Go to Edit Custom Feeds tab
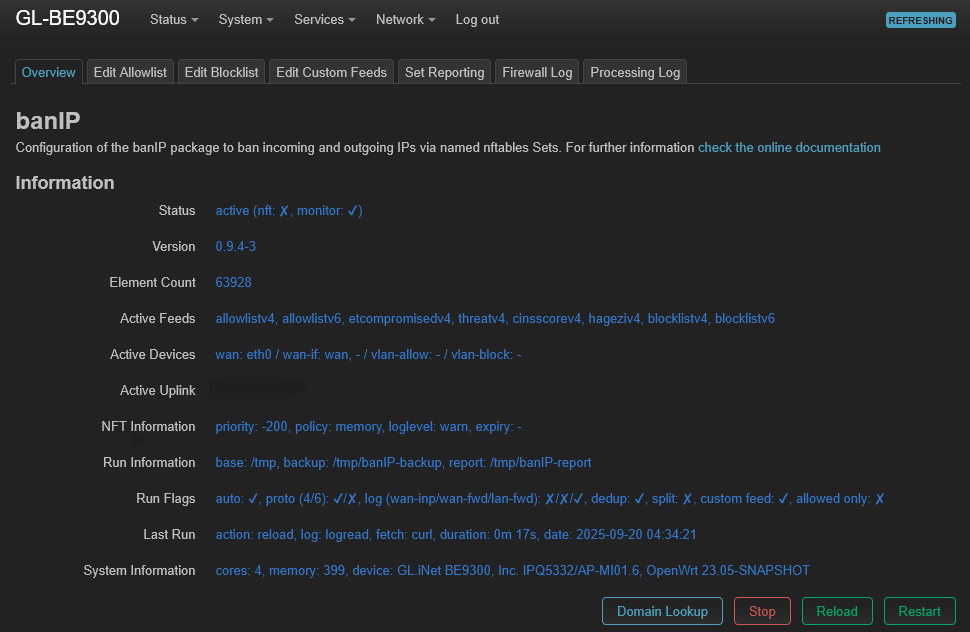 [x=331, y=72]
